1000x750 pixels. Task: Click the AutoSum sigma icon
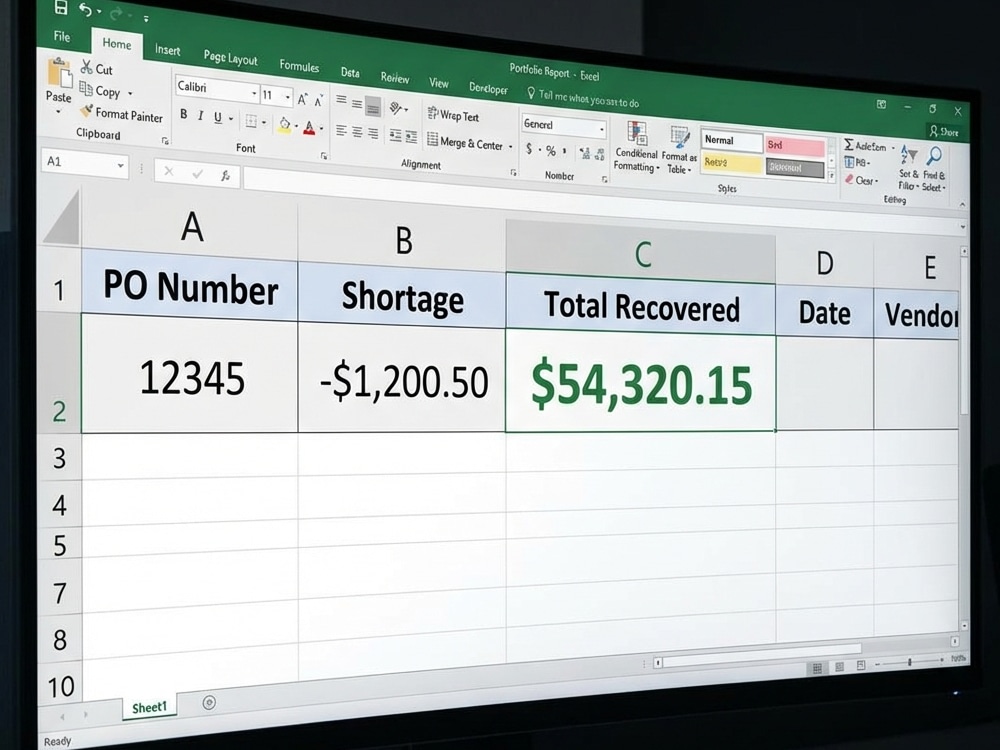pyautogui.click(x=848, y=145)
